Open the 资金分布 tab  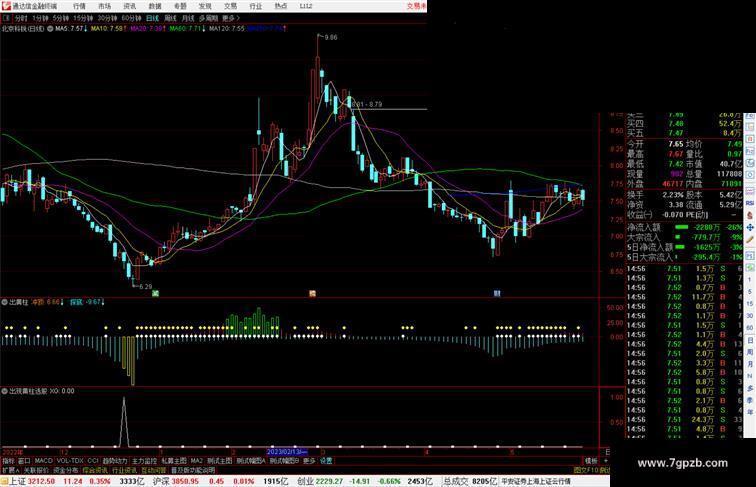click(x=66, y=470)
